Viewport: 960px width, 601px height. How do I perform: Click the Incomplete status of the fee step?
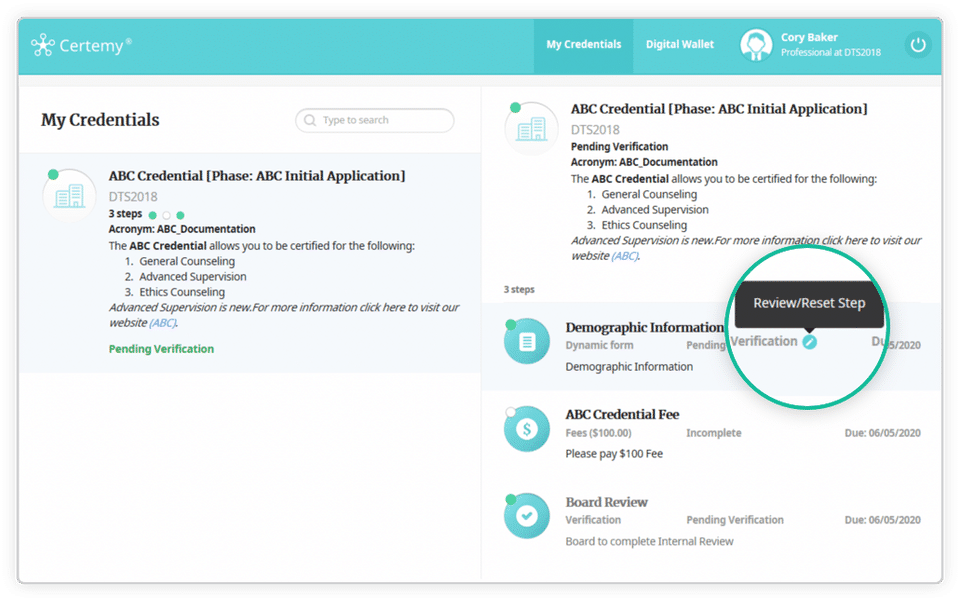[713, 433]
